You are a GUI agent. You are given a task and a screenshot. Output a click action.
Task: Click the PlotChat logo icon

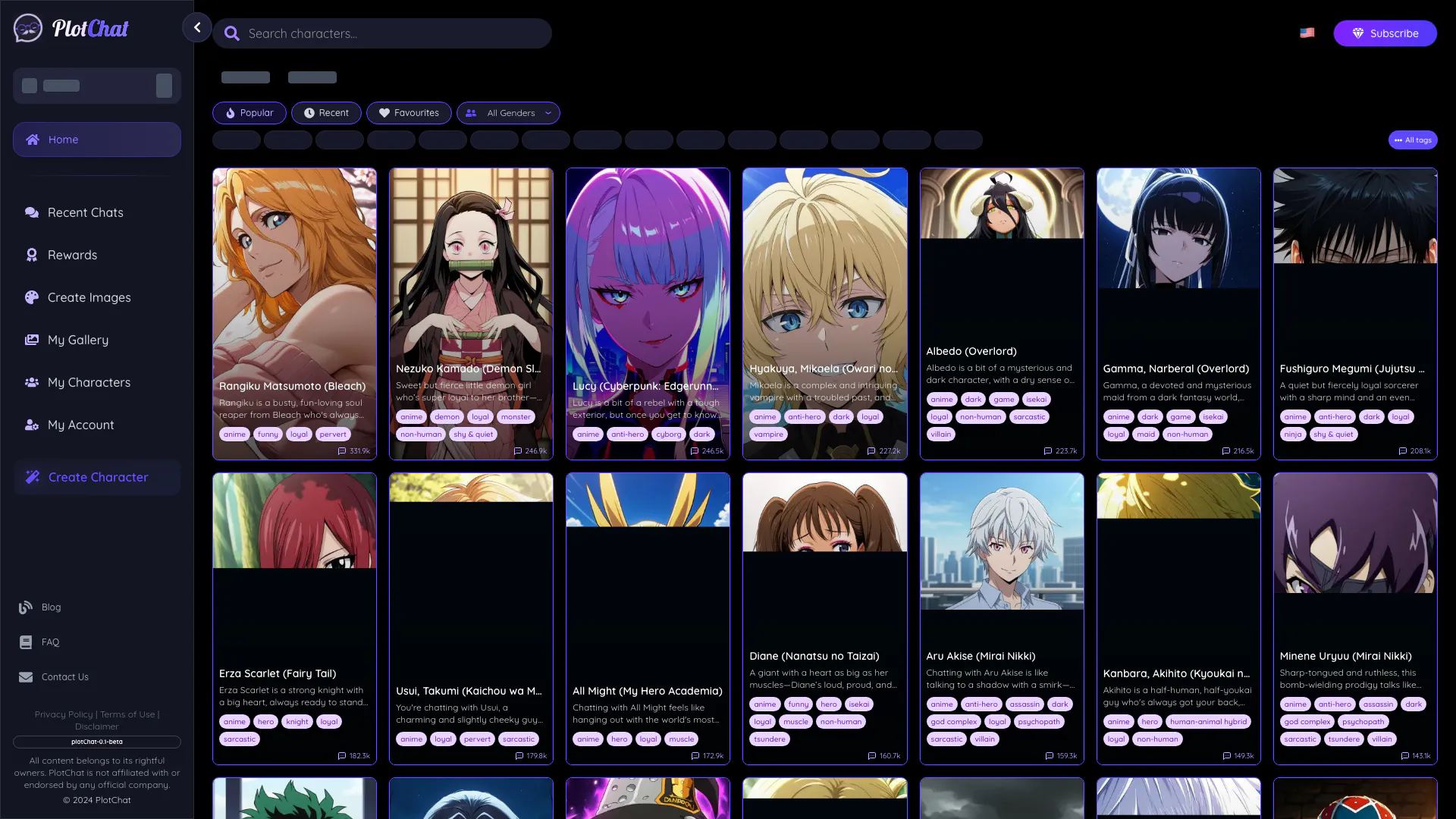click(x=28, y=29)
